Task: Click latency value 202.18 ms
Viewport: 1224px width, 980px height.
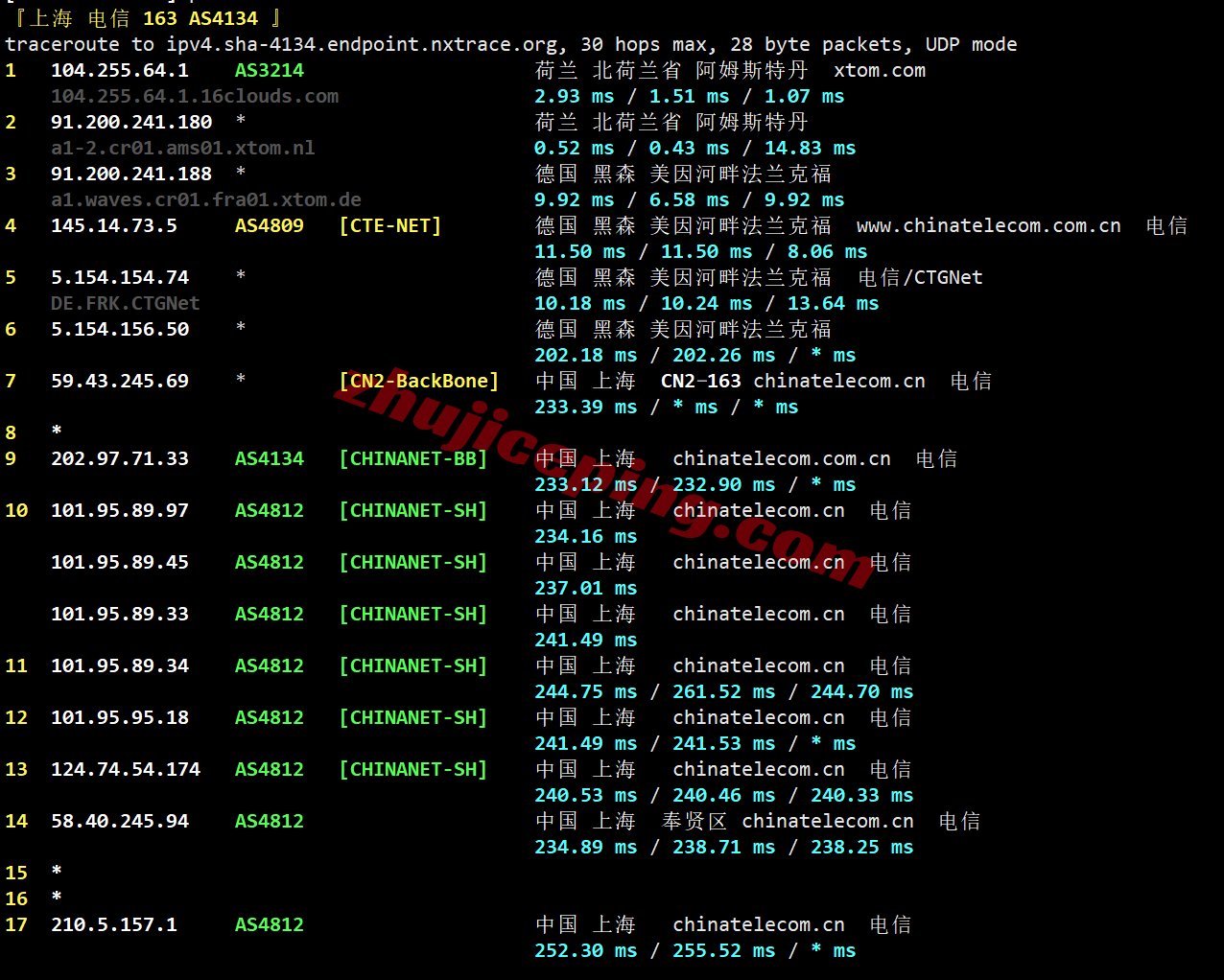Action: (x=586, y=356)
